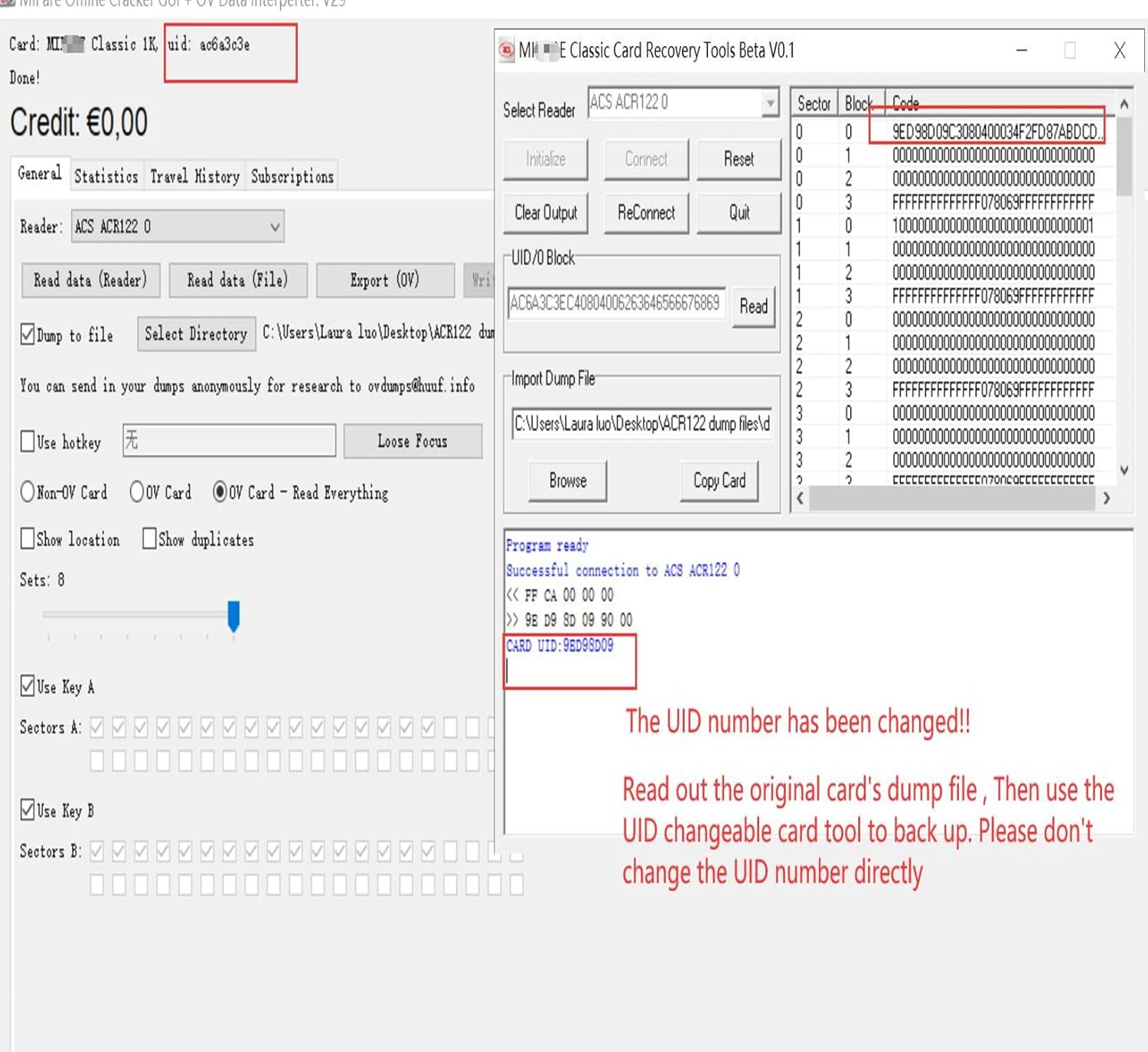This screenshot has width=1148, height=1052.
Task: Click the UID/0 Block input field
Action: (615, 304)
